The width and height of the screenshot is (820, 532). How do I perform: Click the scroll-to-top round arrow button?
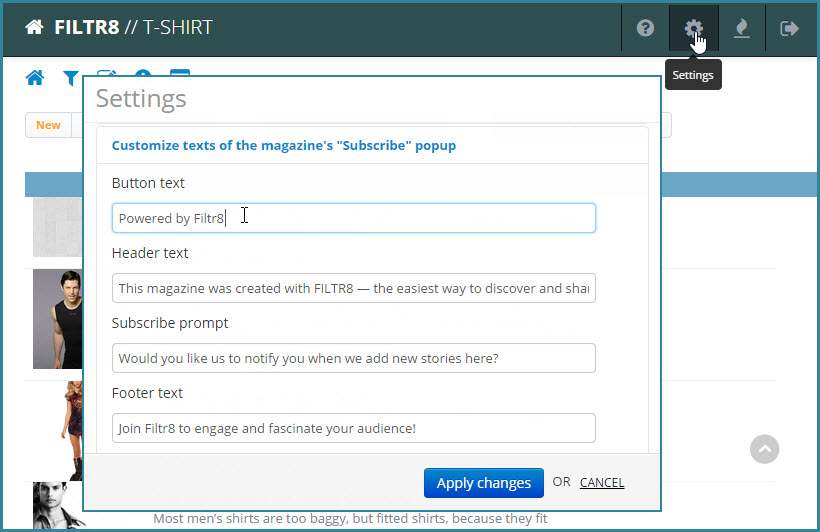pyautogui.click(x=764, y=449)
